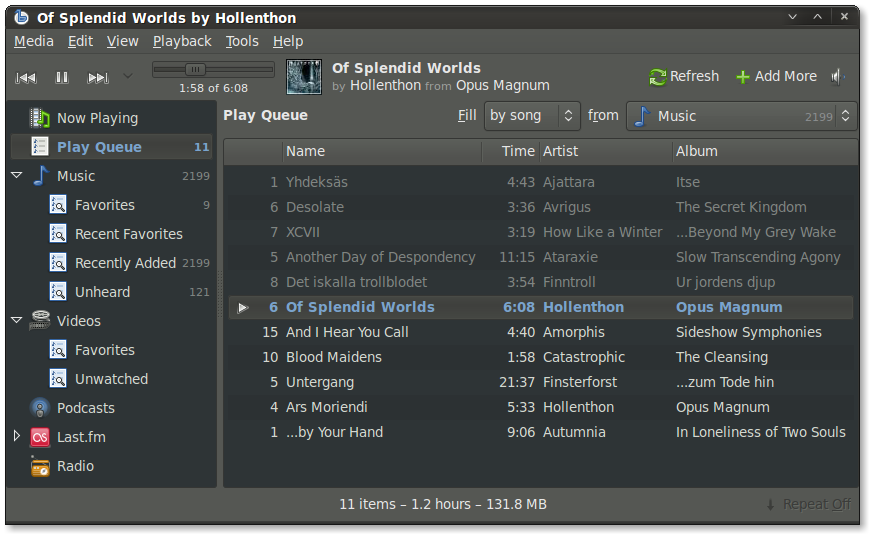
Task: Click the Last.fm logo icon
Action: pyautogui.click(x=40, y=437)
